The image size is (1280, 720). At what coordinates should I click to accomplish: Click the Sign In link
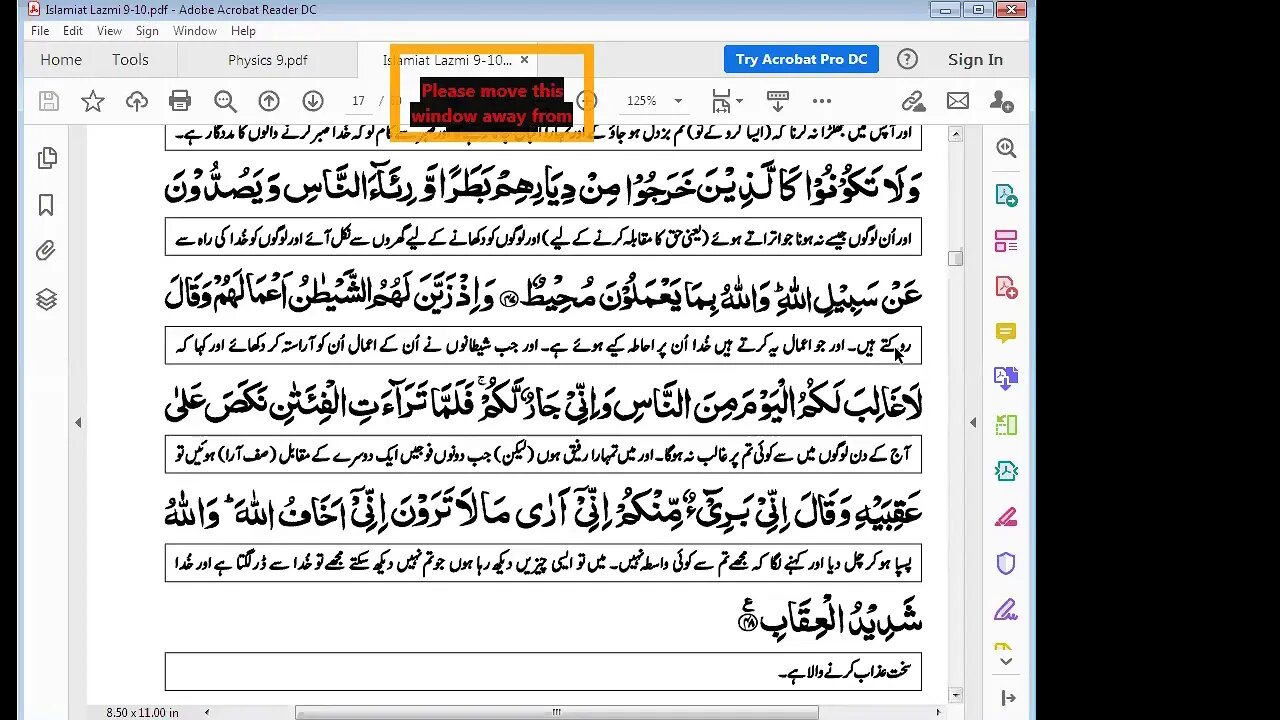[974, 60]
